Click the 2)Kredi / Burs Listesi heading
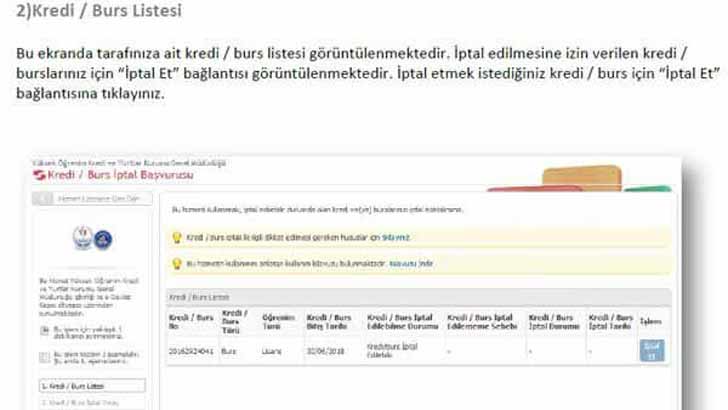This screenshot has width=728, height=410. point(99,10)
